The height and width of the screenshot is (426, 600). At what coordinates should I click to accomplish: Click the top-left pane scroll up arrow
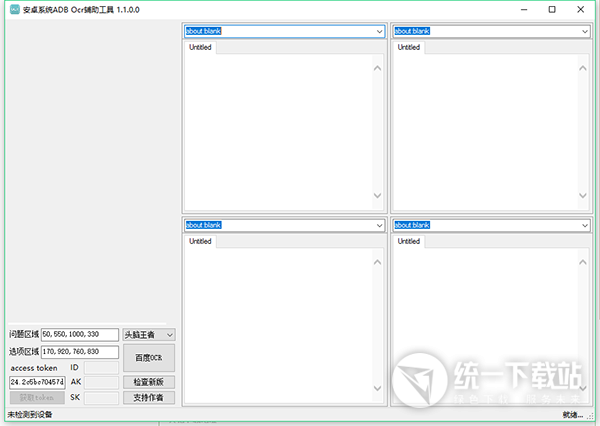377,68
